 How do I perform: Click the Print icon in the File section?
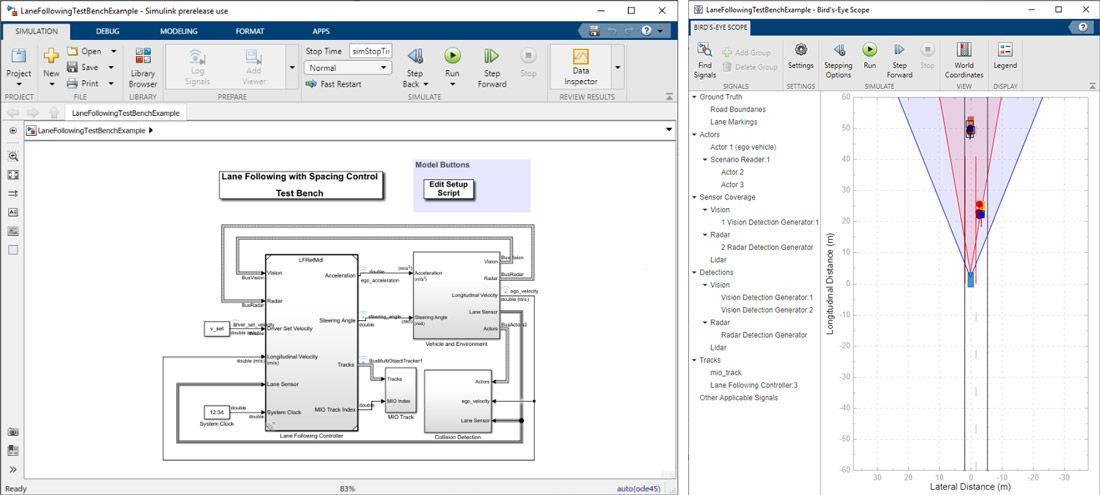click(73, 83)
